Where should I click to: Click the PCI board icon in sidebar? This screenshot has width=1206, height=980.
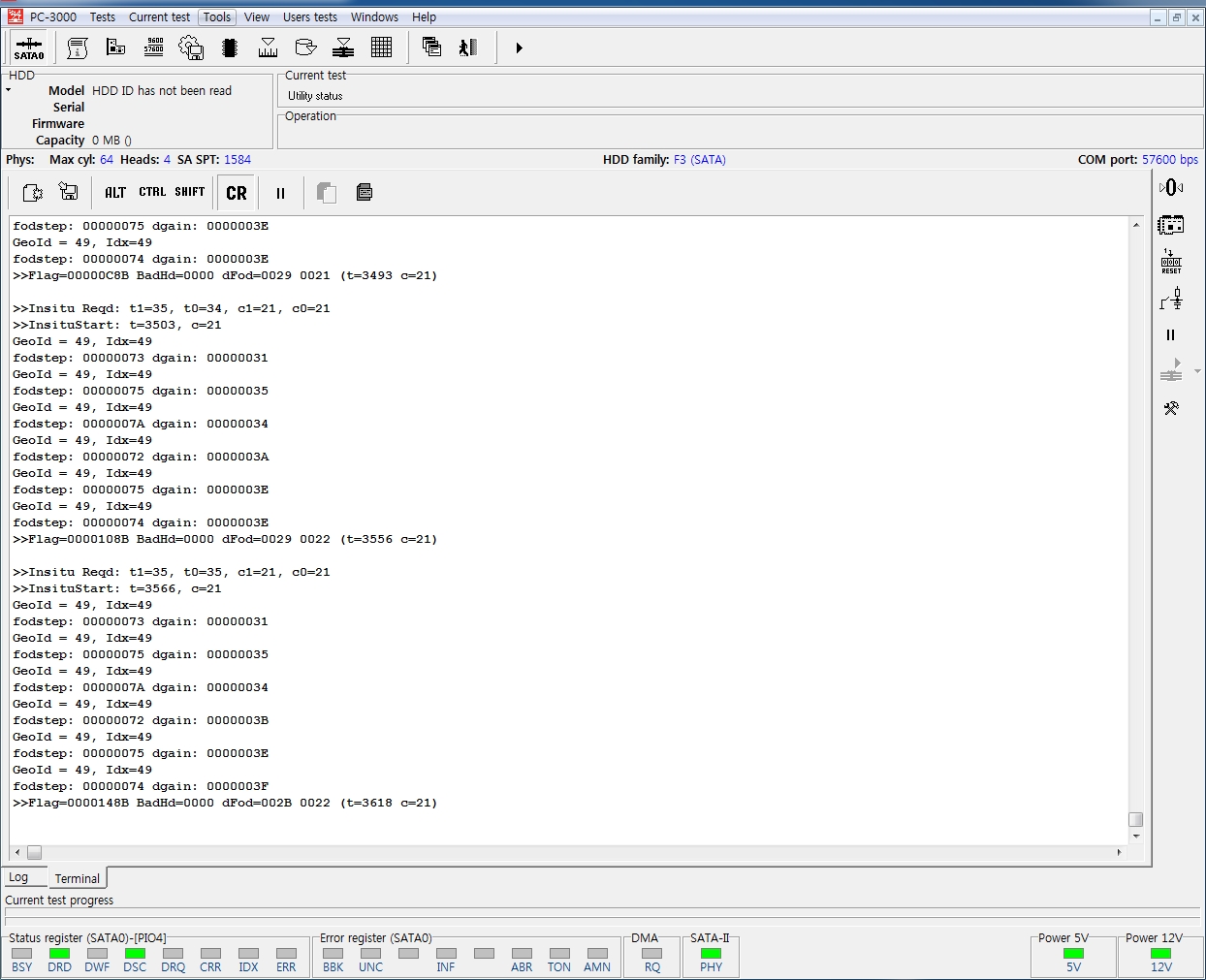(x=1170, y=225)
